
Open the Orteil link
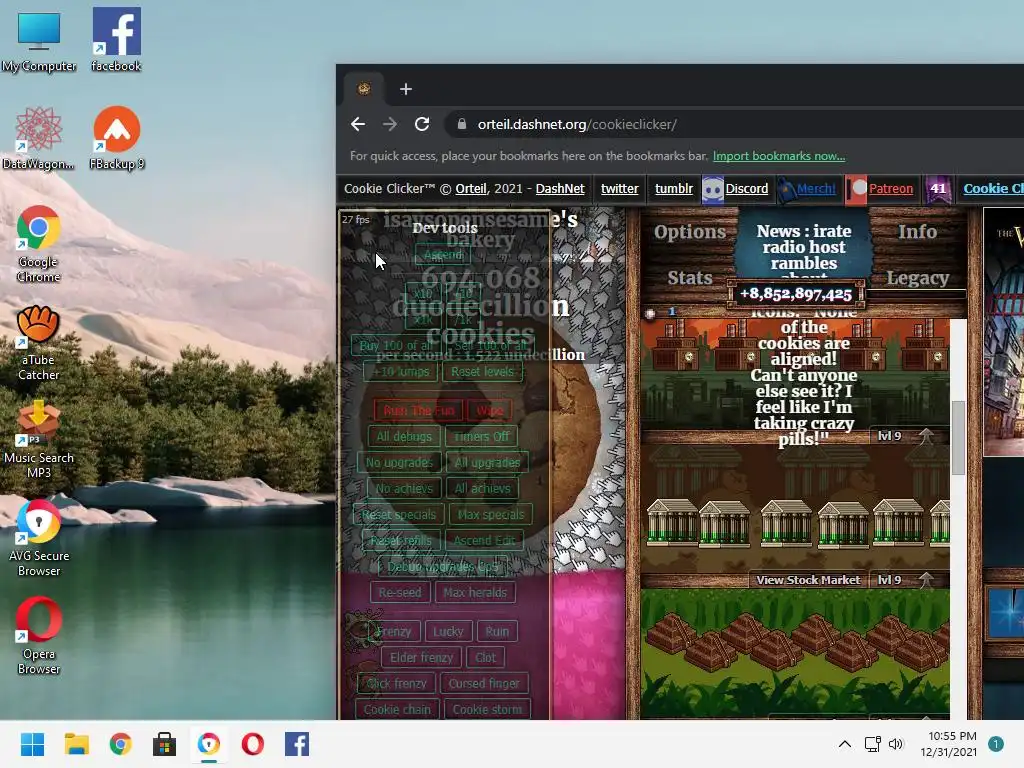471,189
